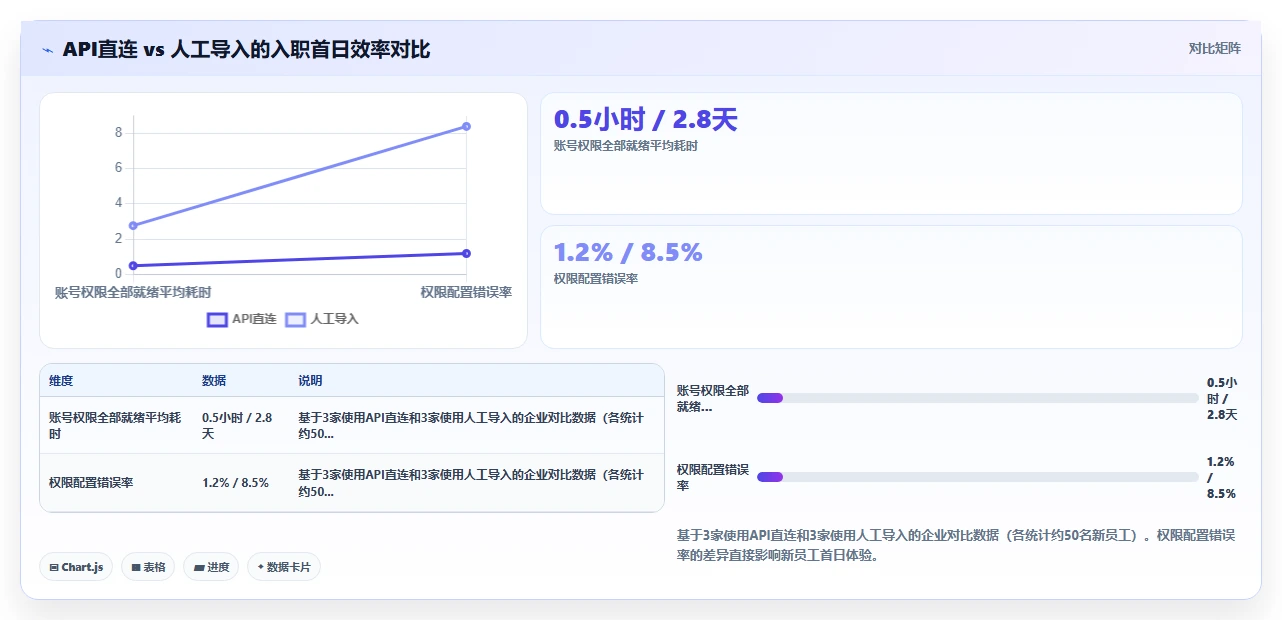Click the y-axis tick label 6
This screenshot has width=1282, height=620.
[118, 167]
